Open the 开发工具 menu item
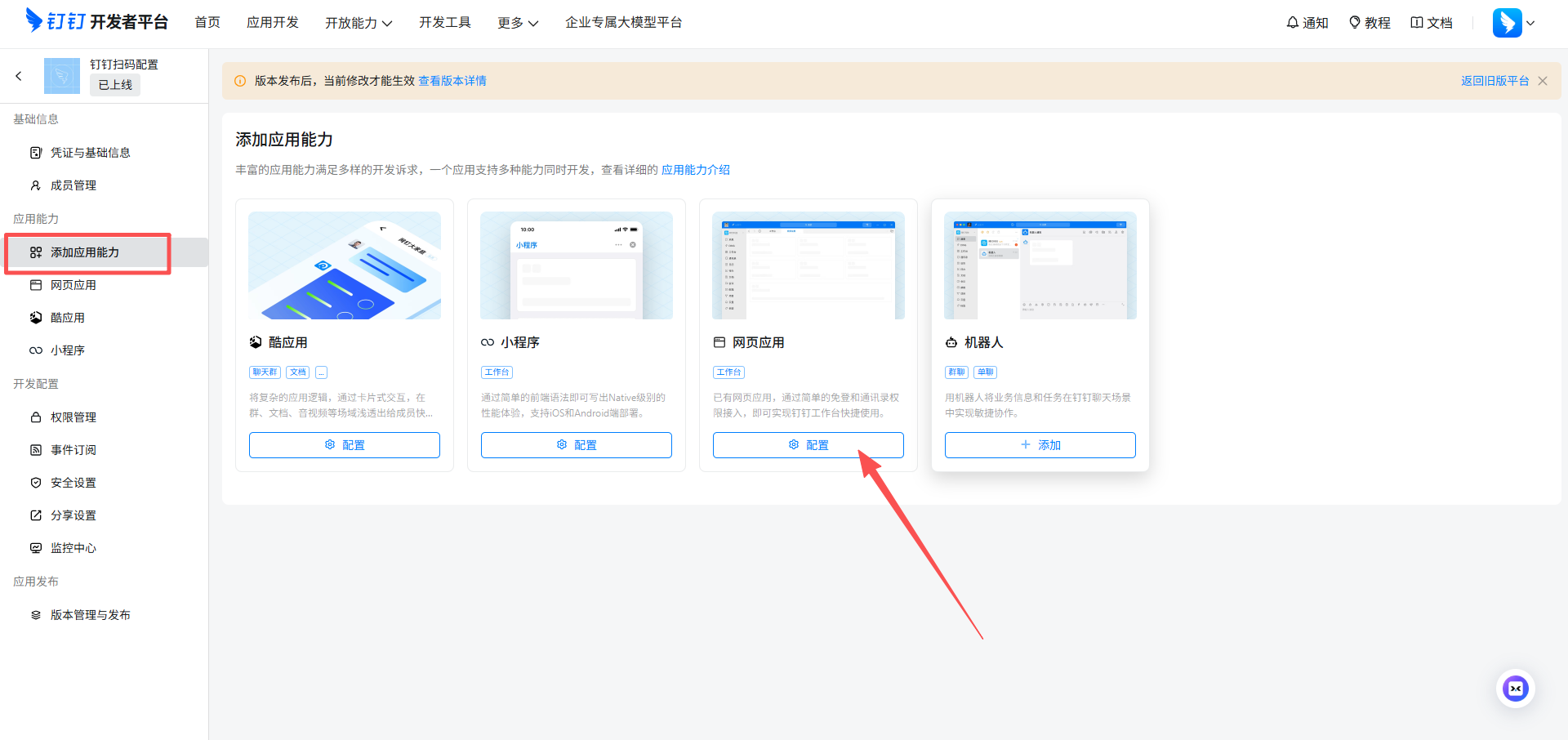This screenshot has width=1568, height=740. 445,22
